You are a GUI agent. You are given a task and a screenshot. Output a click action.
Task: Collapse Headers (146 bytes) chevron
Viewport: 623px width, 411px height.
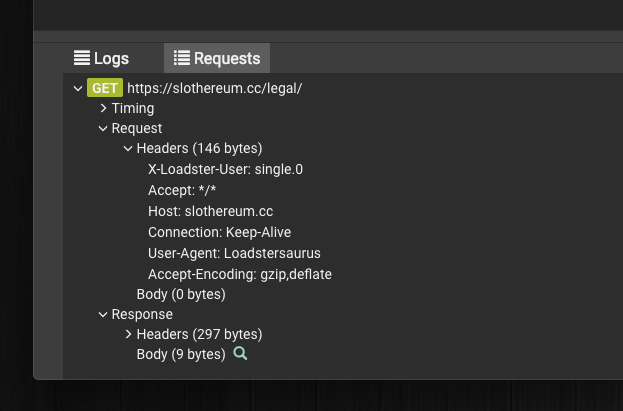pos(128,149)
